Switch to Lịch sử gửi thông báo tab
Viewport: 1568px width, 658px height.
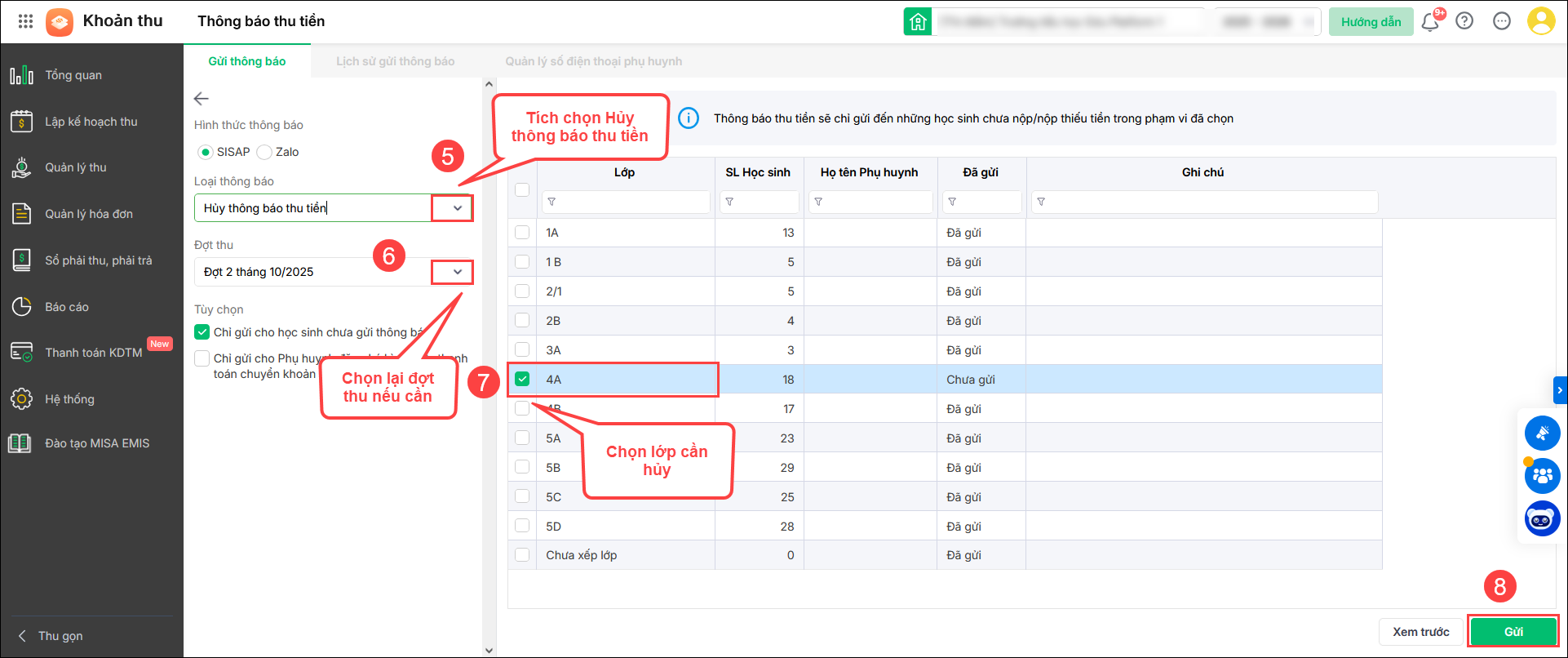pyautogui.click(x=396, y=61)
